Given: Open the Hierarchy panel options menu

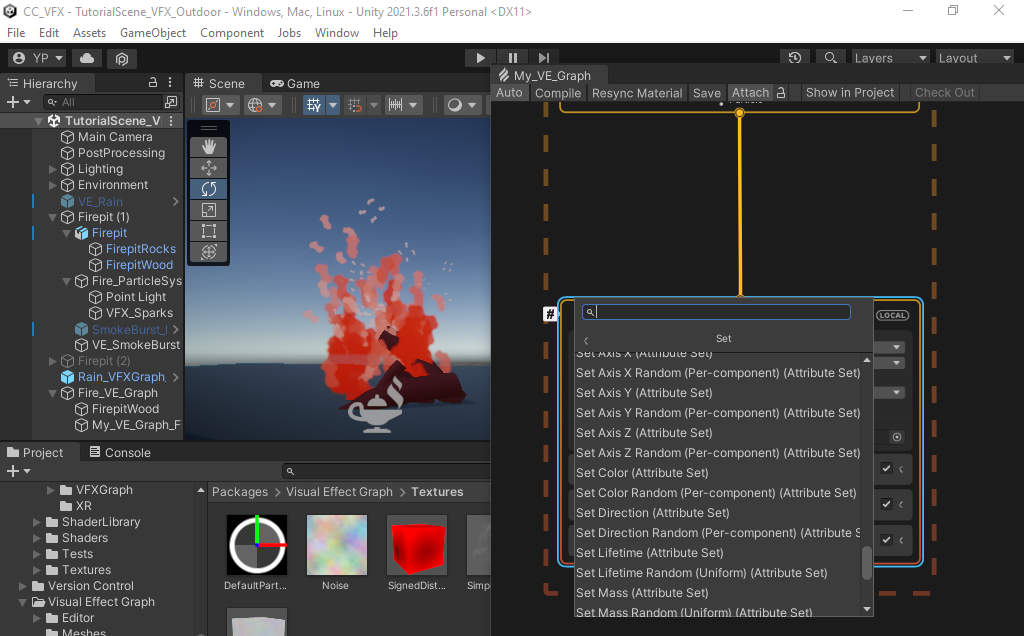Looking at the screenshot, I should point(170,82).
